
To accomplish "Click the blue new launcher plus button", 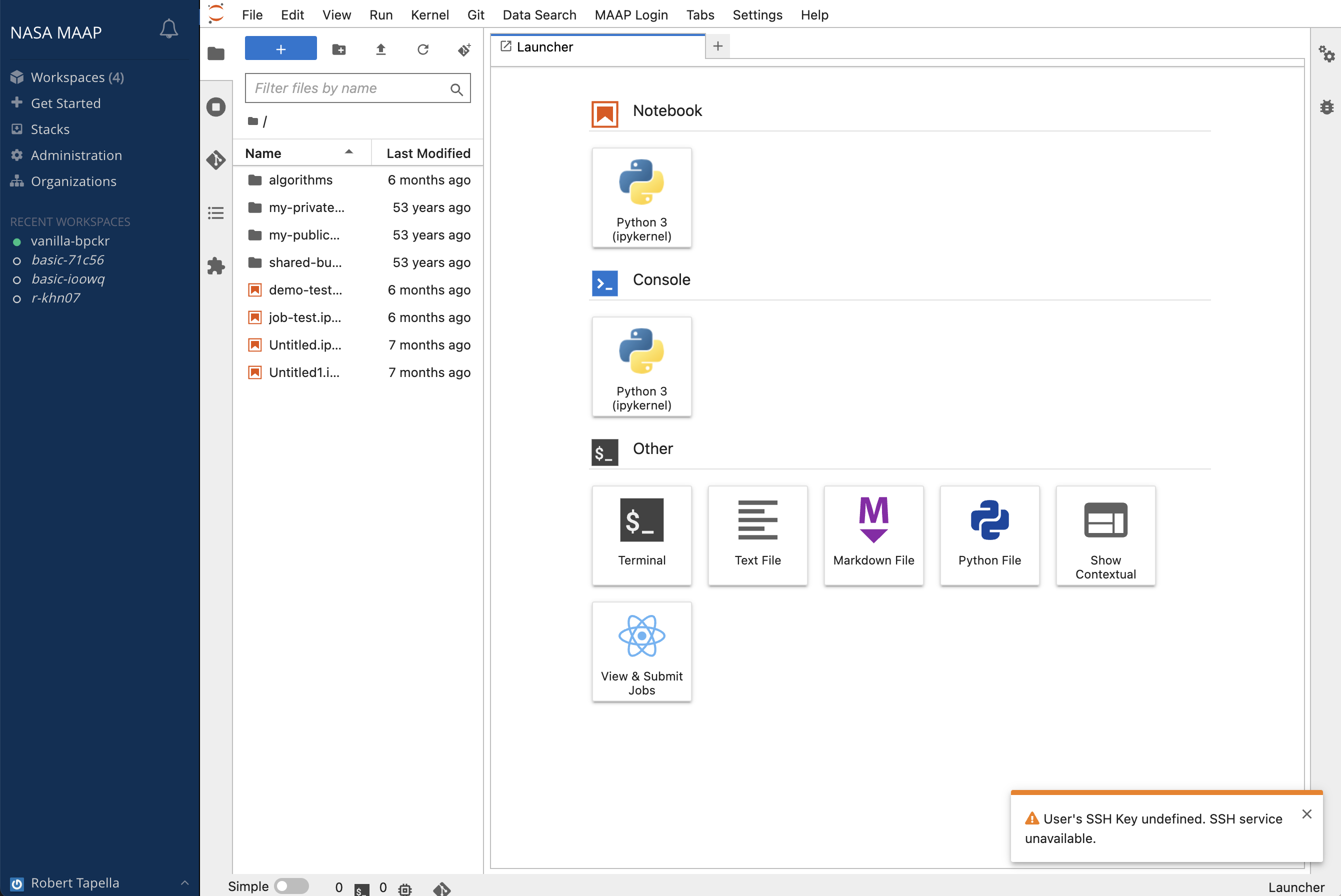I will 280,49.
